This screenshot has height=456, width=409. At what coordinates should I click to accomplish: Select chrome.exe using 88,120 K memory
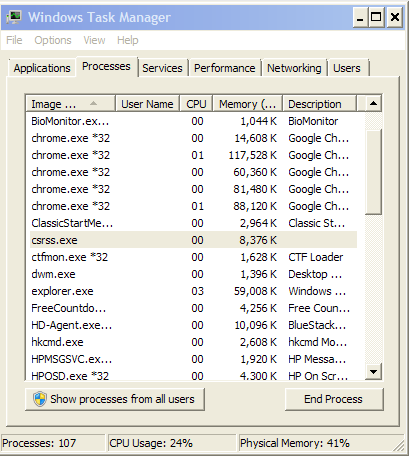pyautogui.click(x=193, y=206)
